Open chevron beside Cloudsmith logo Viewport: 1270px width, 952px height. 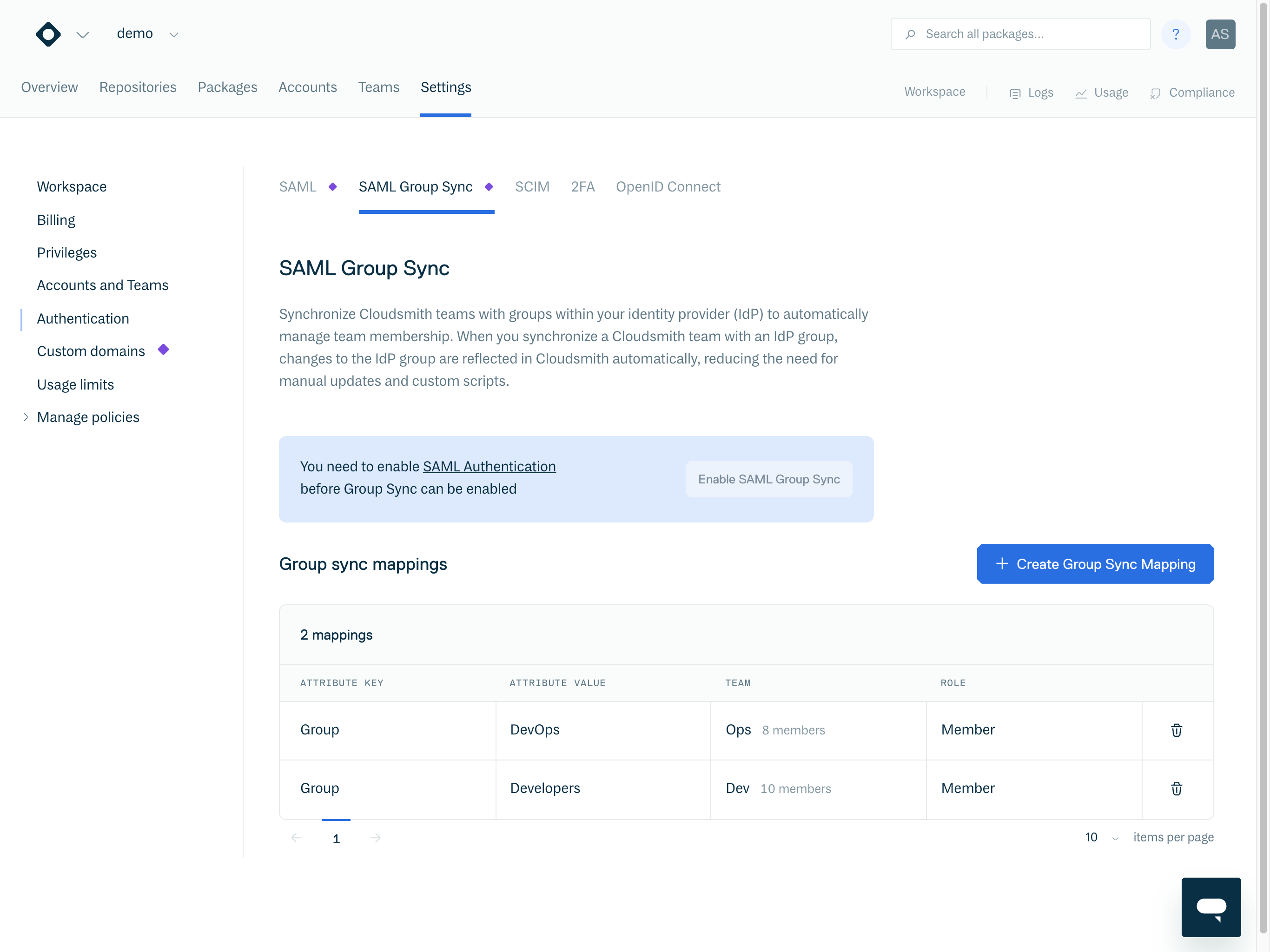pos(83,34)
